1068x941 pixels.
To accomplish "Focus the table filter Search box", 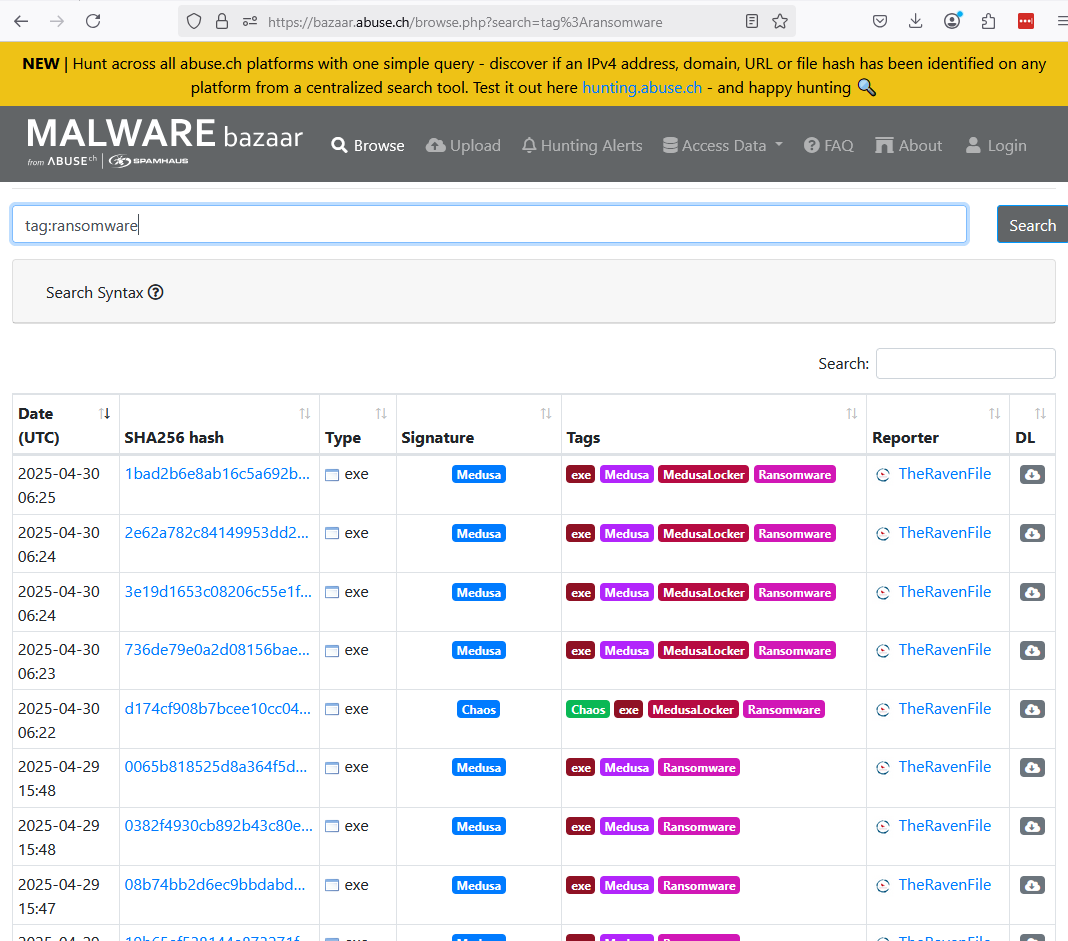I will 966,364.
